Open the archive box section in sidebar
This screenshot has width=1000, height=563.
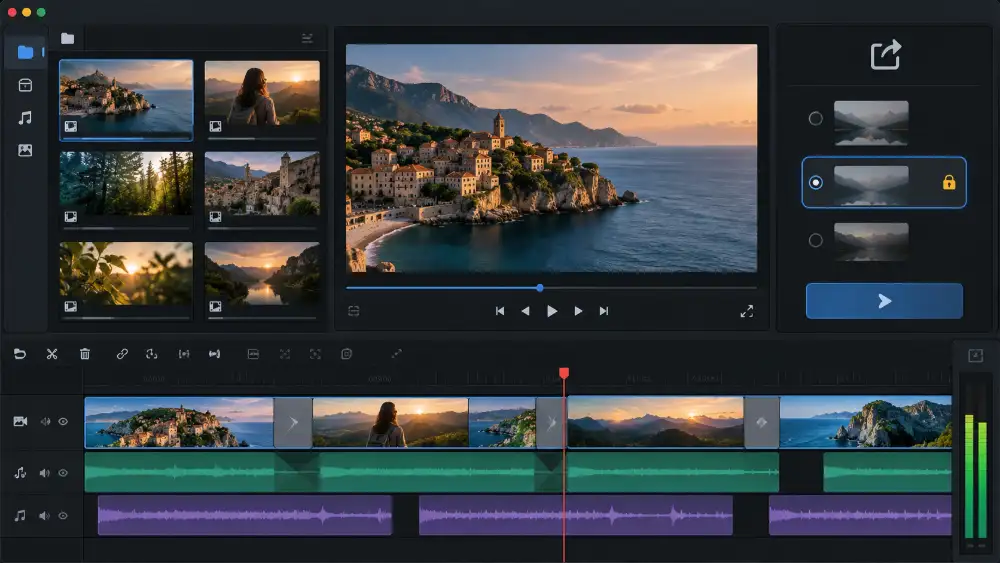click(25, 85)
